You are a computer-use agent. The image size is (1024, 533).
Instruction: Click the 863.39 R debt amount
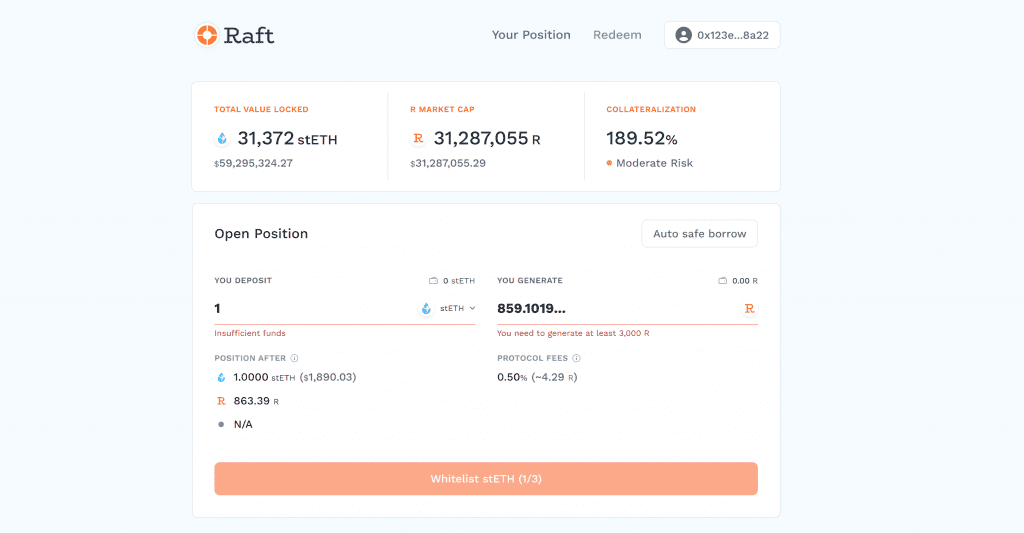click(256, 401)
